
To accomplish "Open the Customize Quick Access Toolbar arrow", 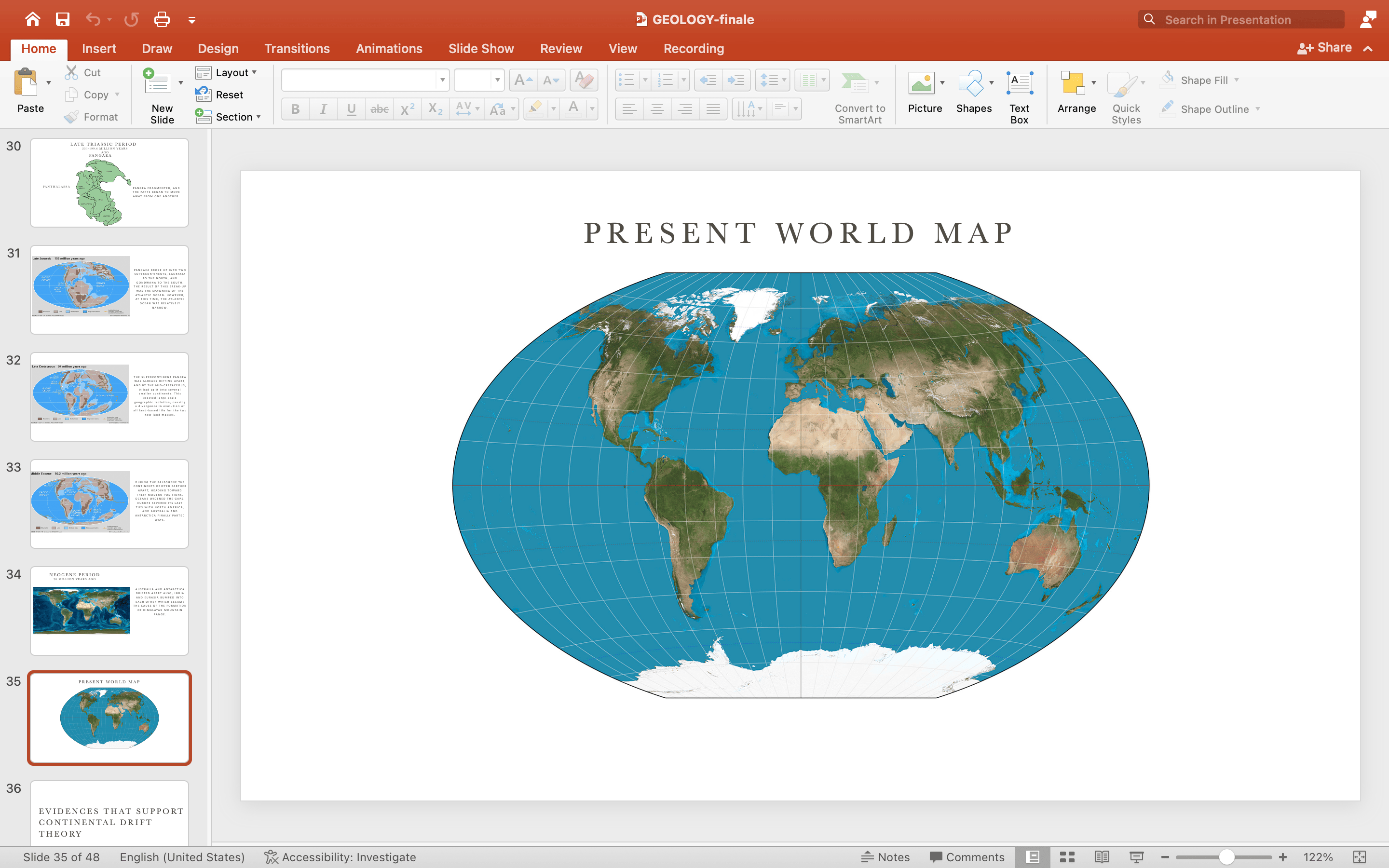I will tap(191, 20).
